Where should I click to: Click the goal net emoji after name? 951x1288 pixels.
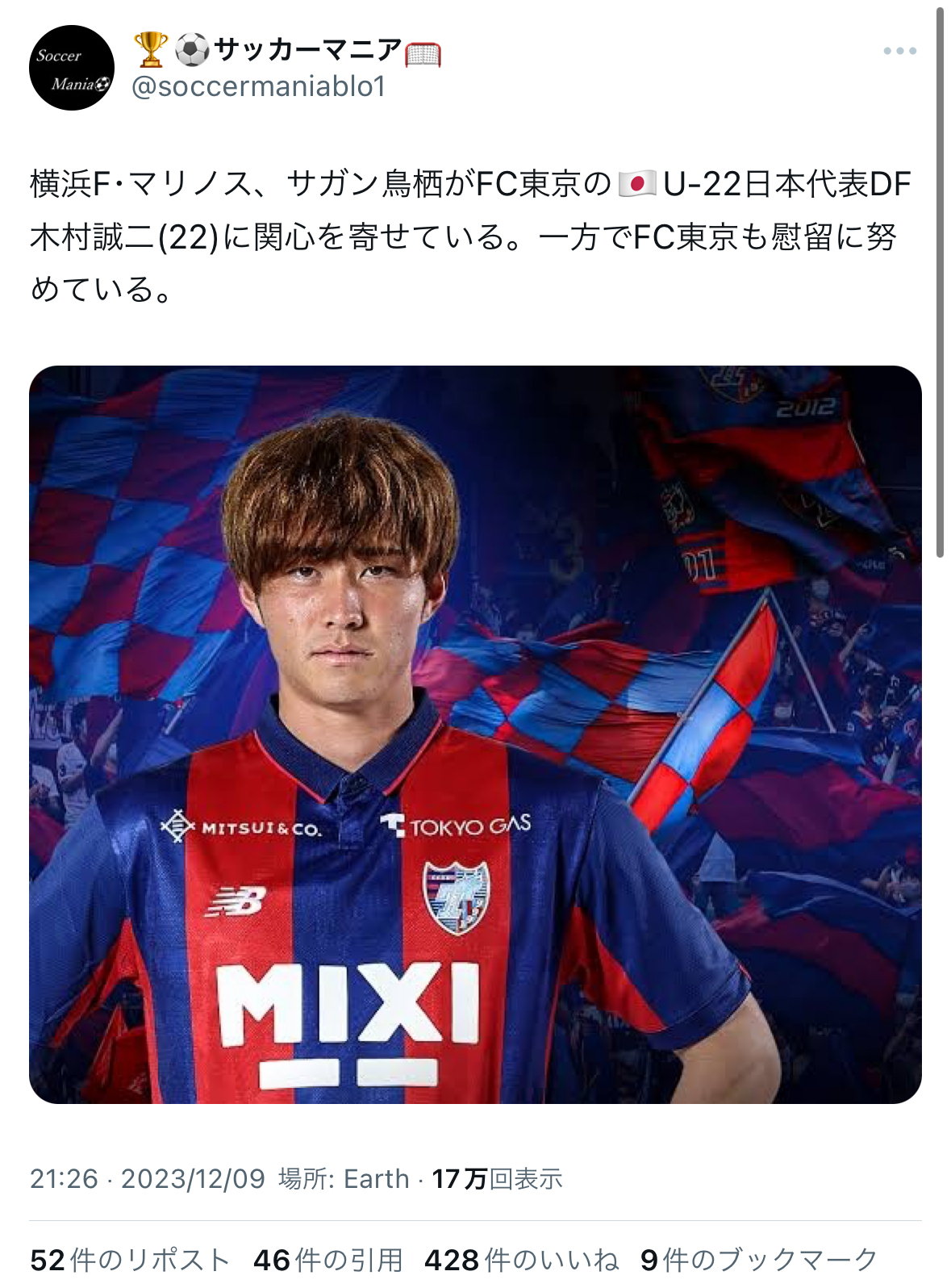[423, 53]
